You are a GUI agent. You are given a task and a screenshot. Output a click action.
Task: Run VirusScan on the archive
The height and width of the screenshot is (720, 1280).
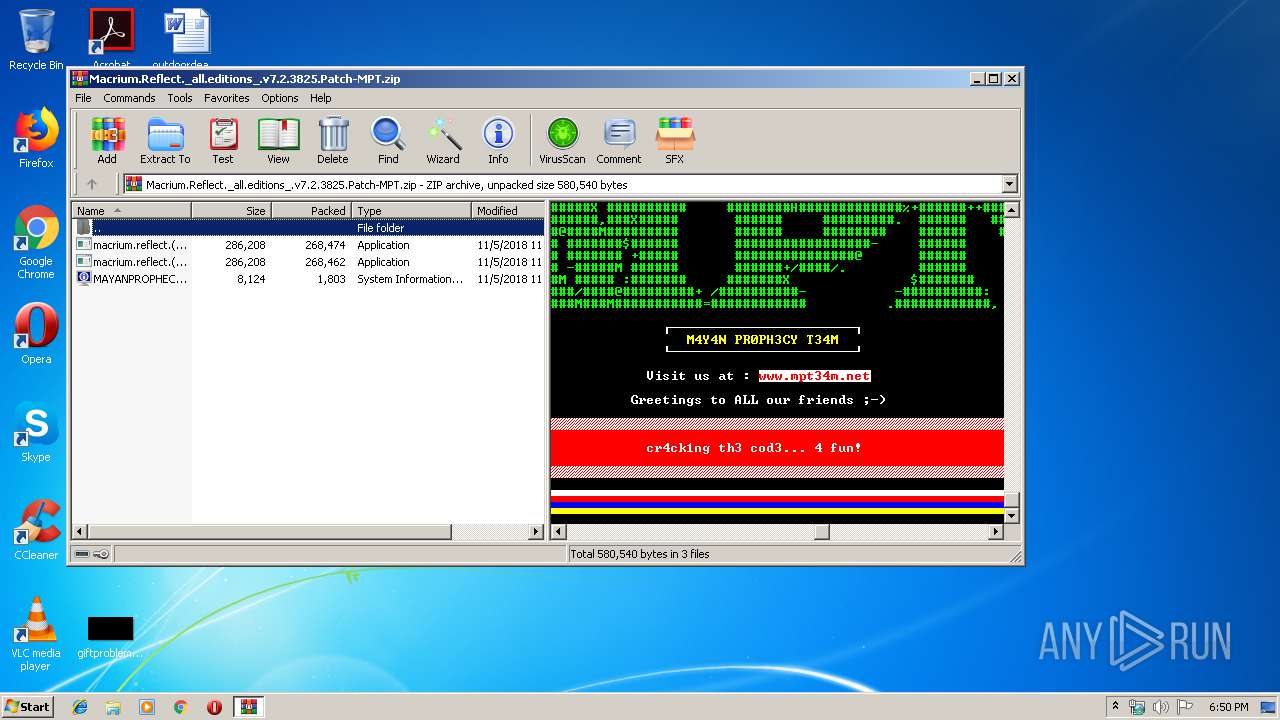click(562, 141)
